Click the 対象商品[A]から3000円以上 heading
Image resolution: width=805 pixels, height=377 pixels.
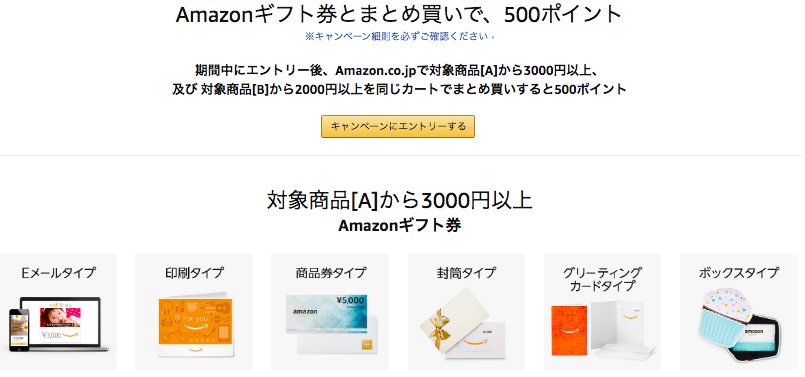pyautogui.click(x=399, y=200)
